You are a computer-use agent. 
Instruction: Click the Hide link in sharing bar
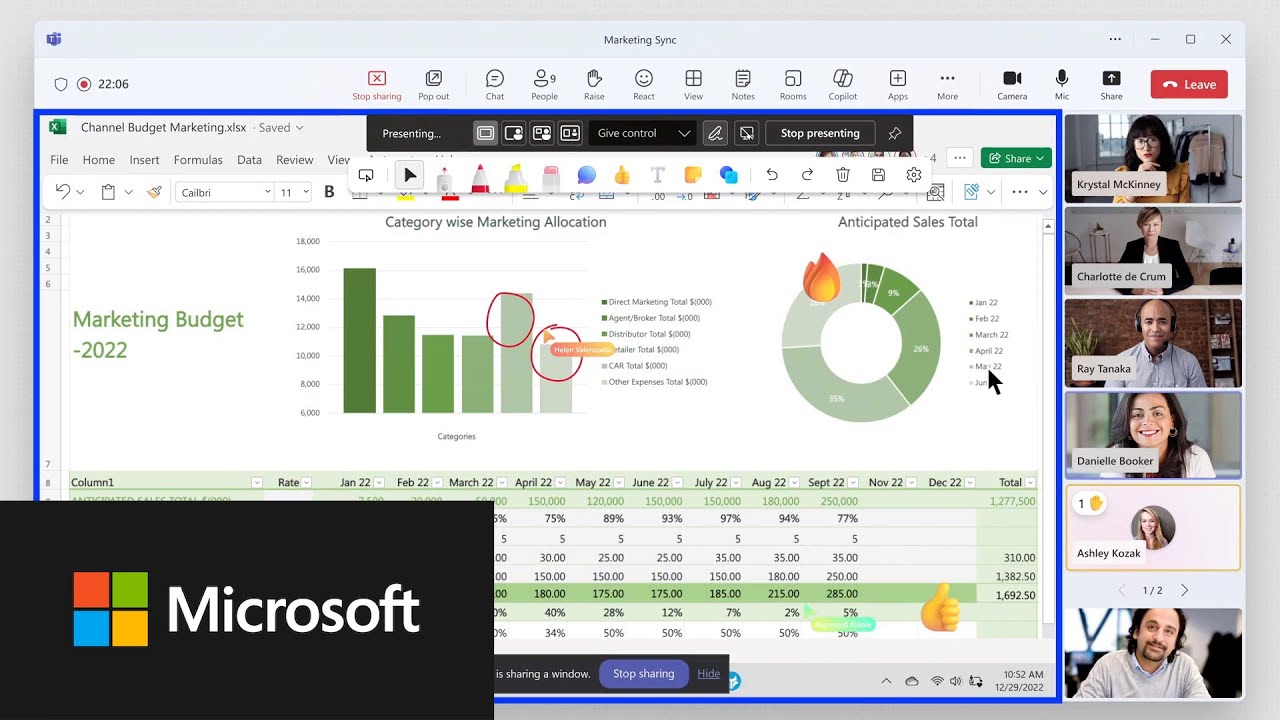[x=709, y=674]
